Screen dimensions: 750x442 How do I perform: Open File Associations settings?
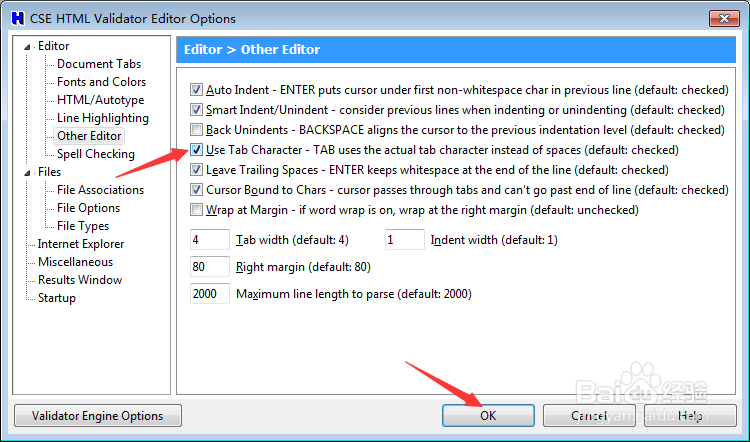[x=100, y=190]
